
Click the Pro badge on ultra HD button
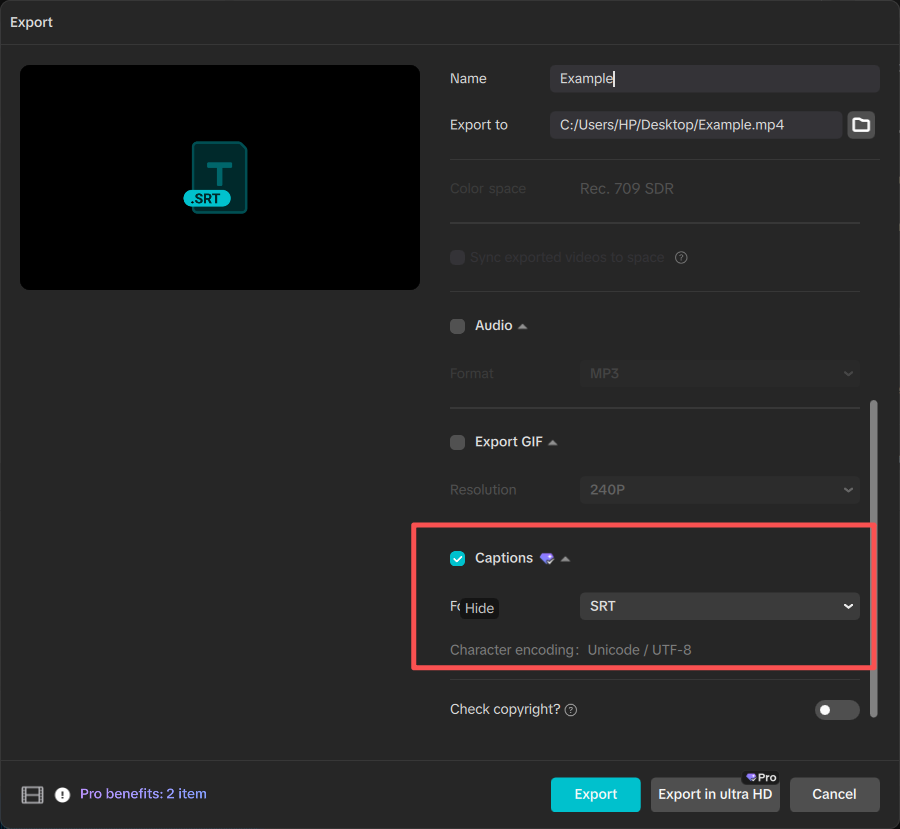[761, 777]
